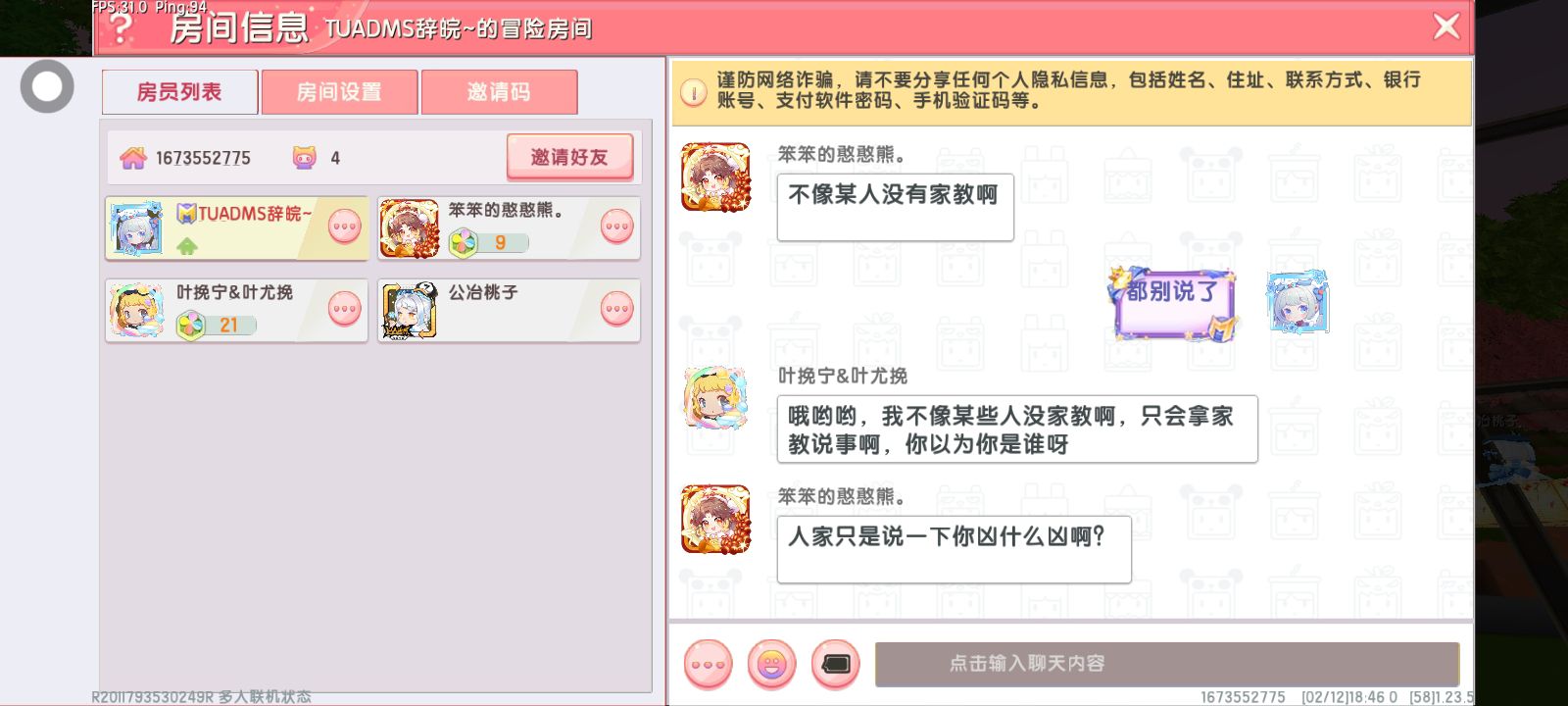View 公冶桃子 avatar in member list
Viewport: 1568px width, 706px height.
coord(409,310)
